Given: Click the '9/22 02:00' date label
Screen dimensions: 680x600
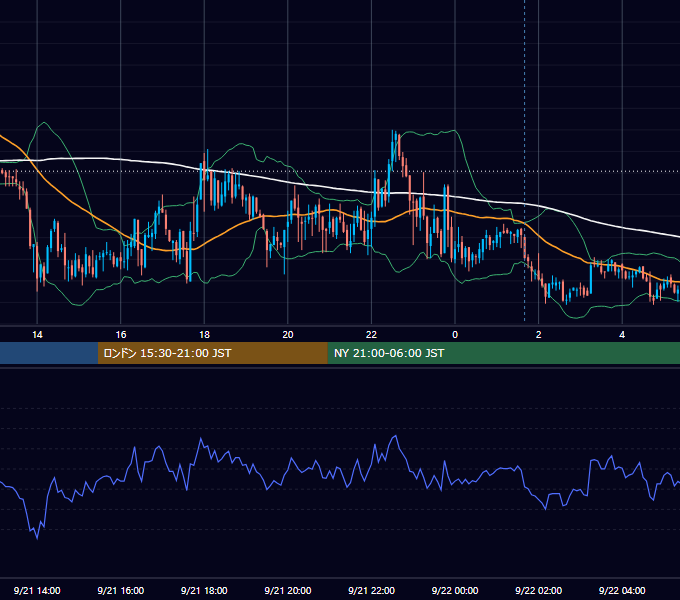Looking at the screenshot, I should click(x=539, y=590).
